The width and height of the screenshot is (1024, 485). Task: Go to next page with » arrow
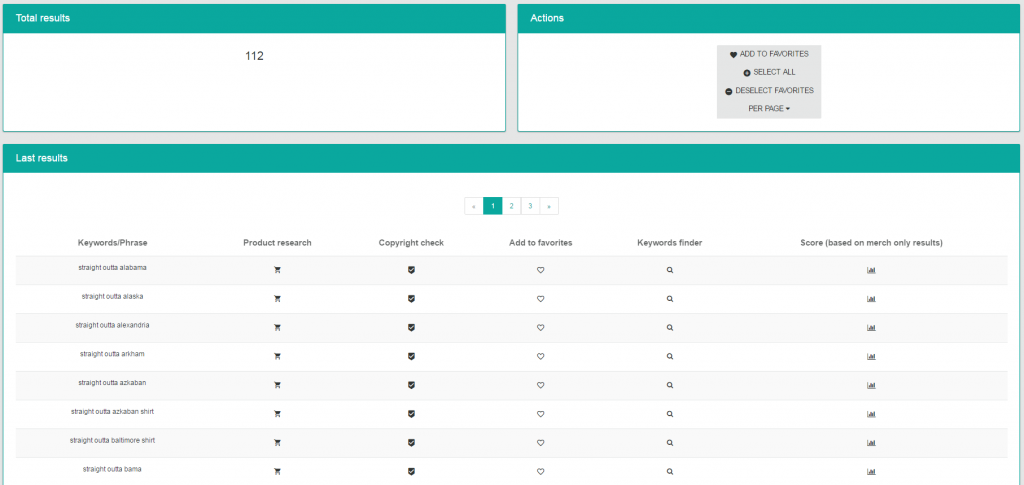[x=549, y=206]
